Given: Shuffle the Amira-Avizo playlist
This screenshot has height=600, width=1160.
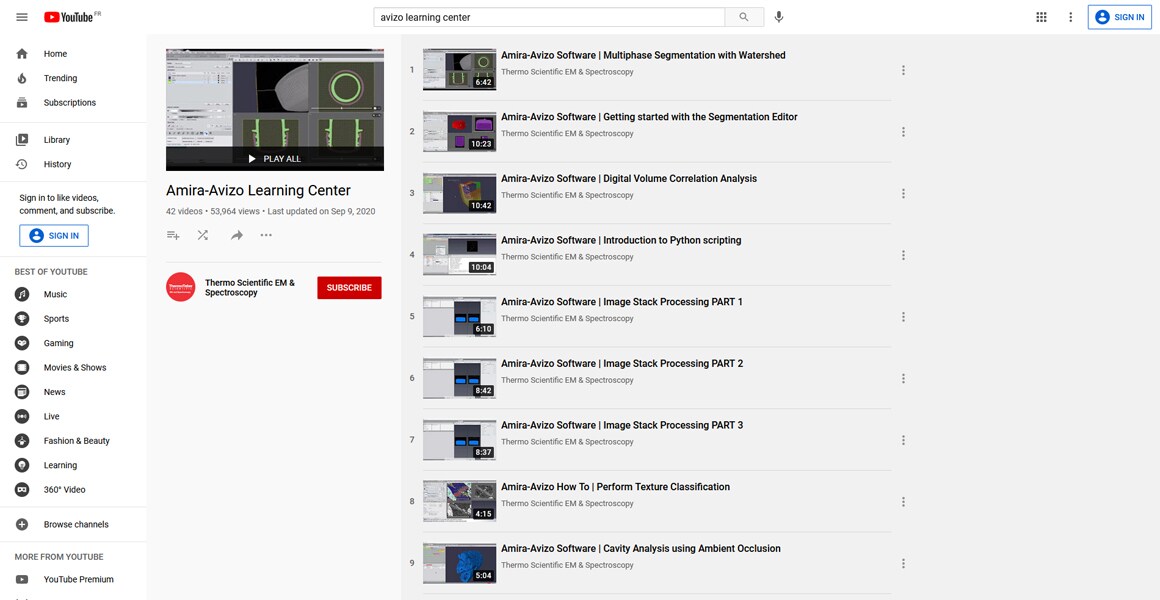Looking at the screenshot, I should click(x=203, y=235).
